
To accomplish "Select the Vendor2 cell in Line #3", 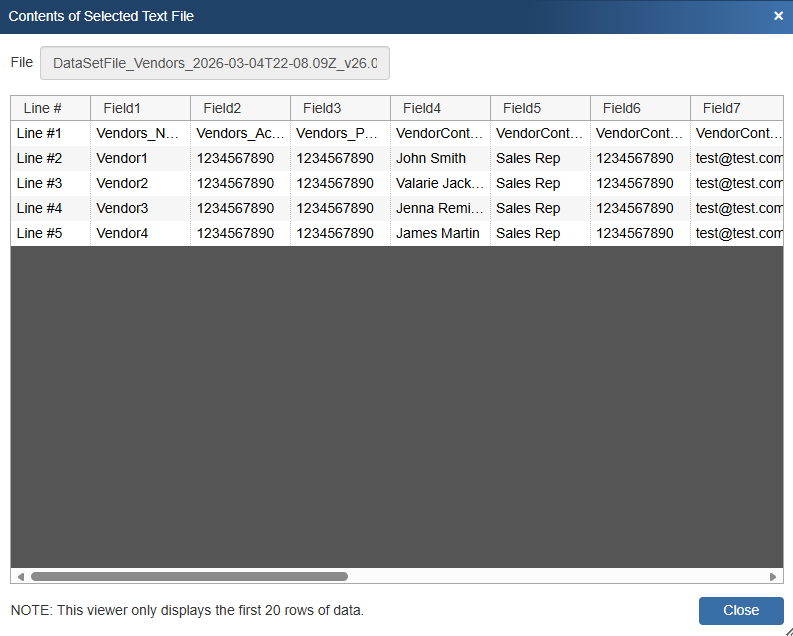I will click(x=122, y=183).
